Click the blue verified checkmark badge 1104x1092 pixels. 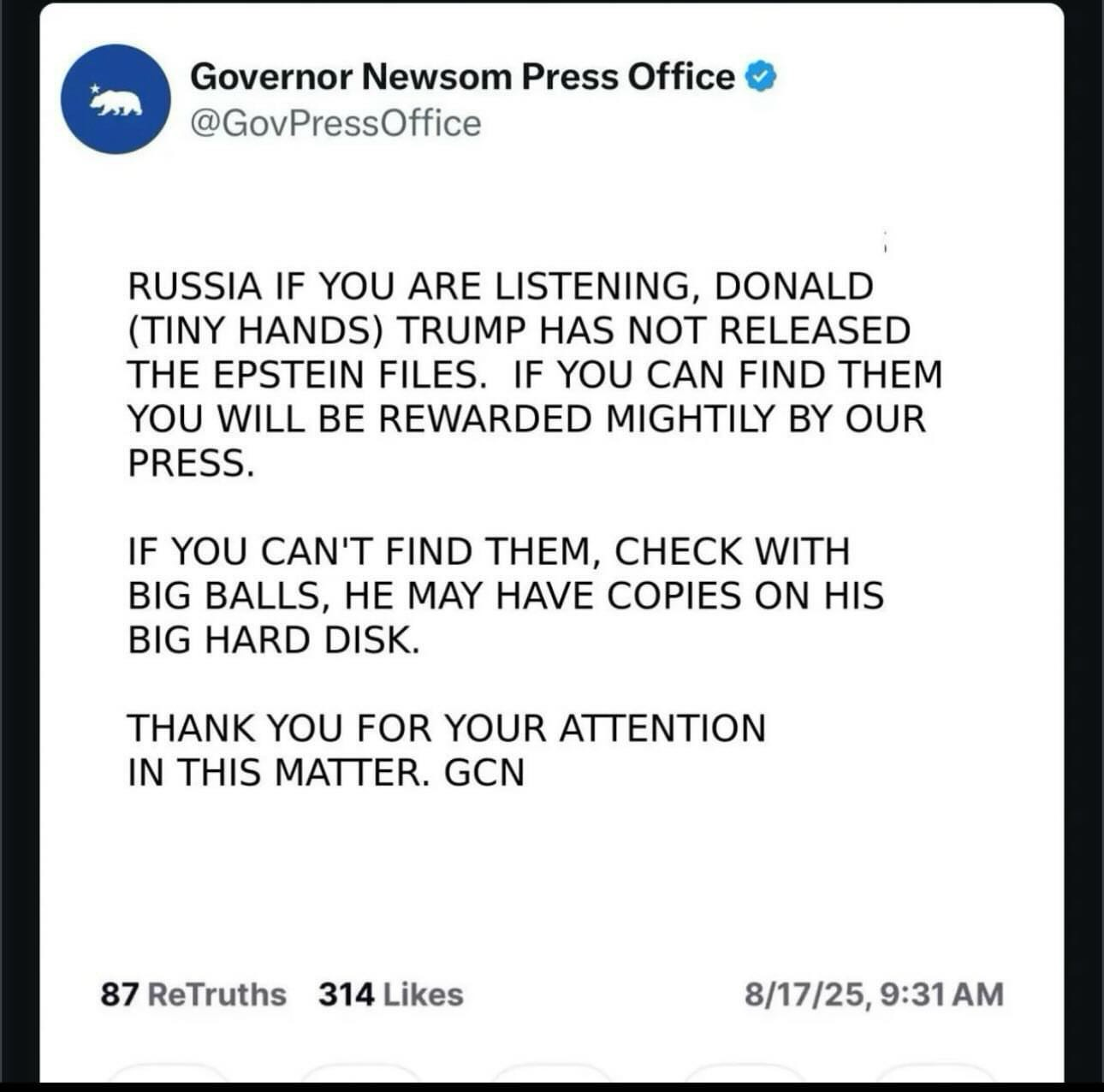[761, 78]
